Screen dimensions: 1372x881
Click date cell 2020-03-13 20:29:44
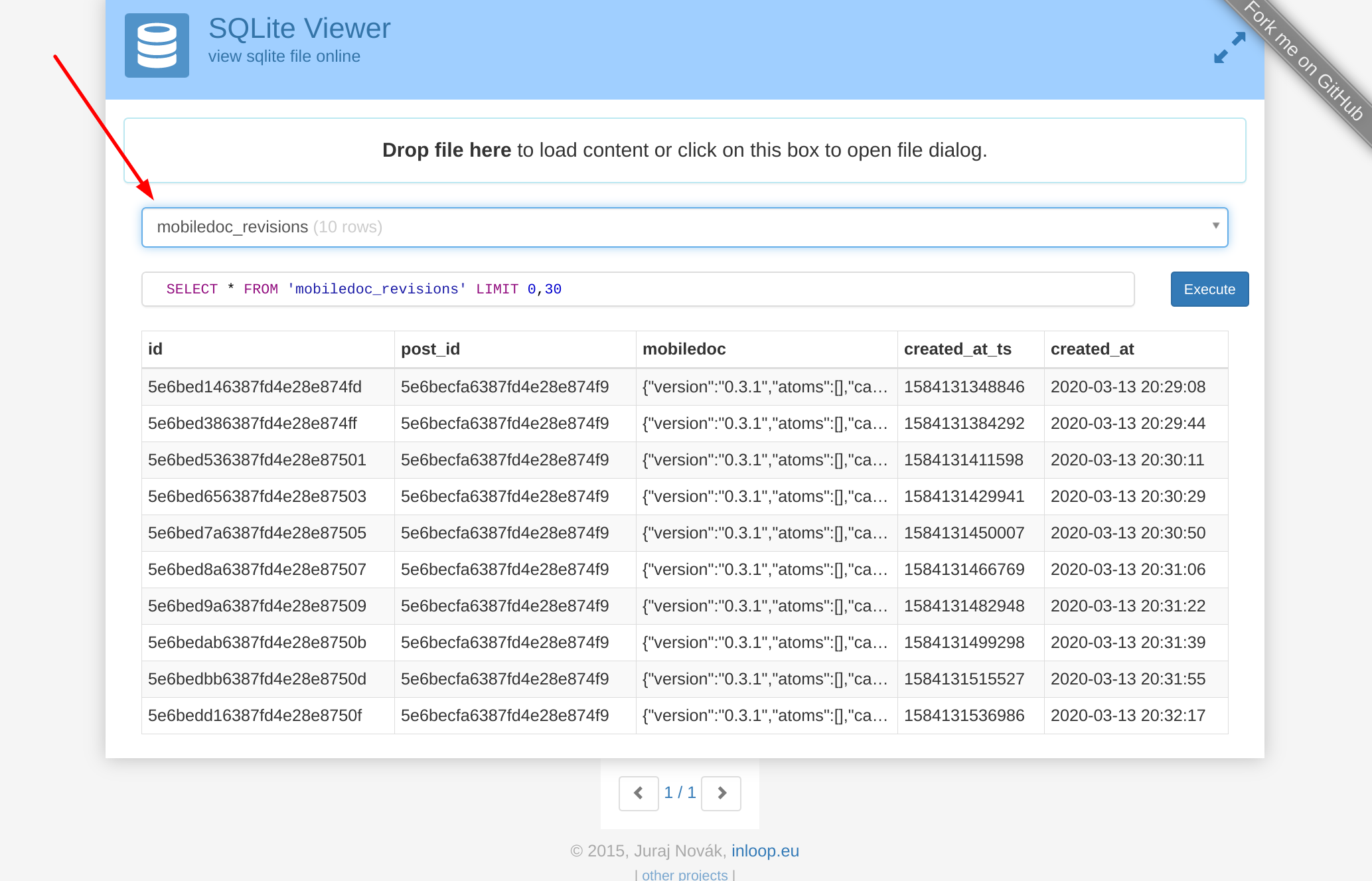tap(1136, 424)
